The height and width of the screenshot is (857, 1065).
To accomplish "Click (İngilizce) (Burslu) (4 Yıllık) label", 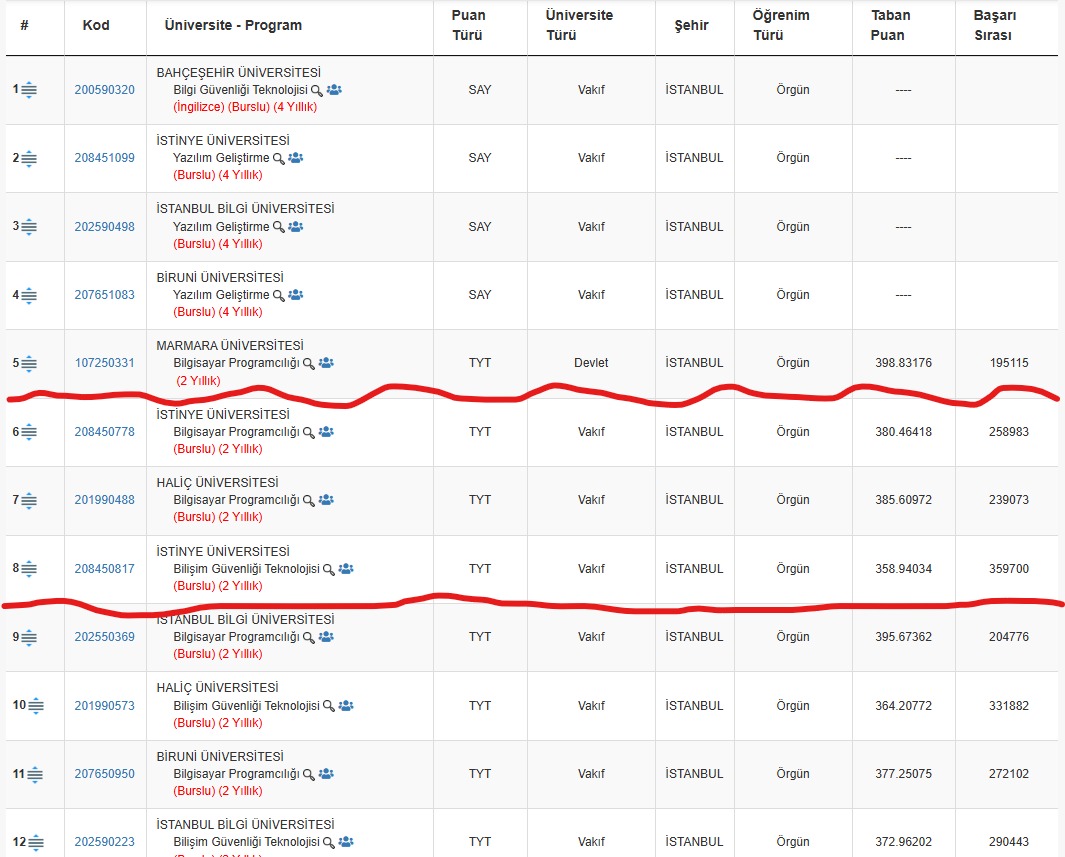I will 245,107.
